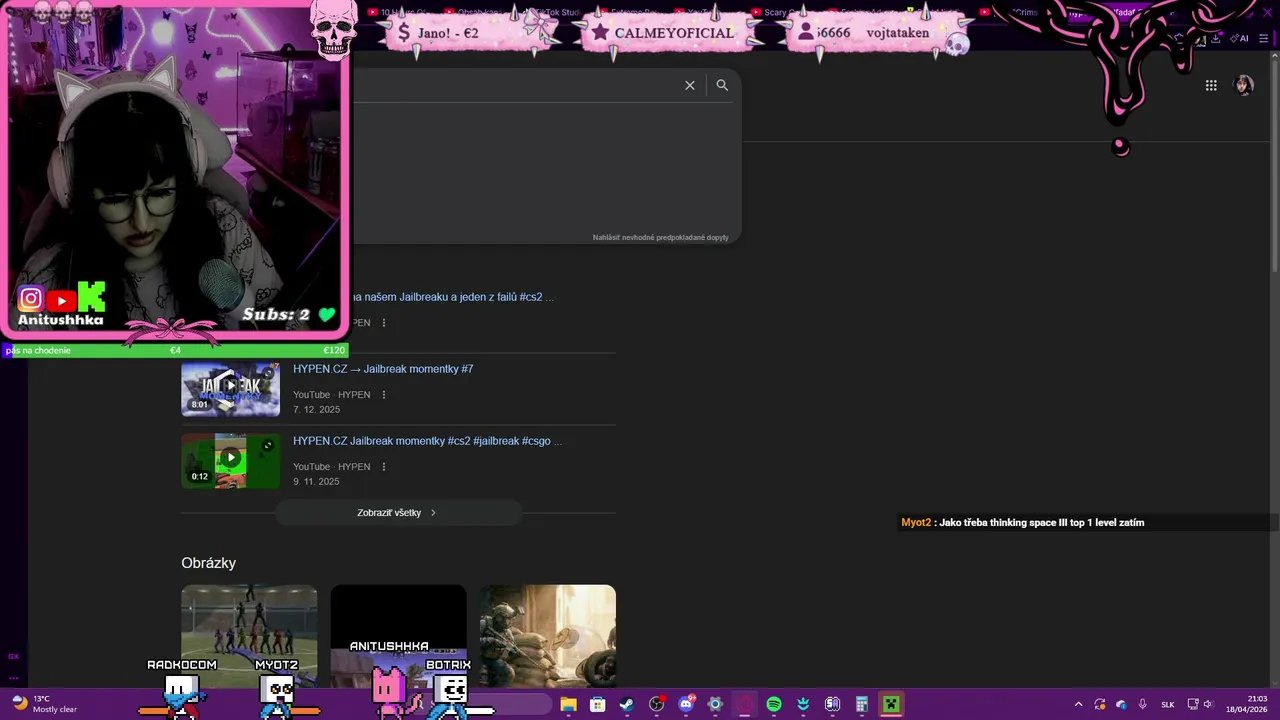Open the Google account profile avatar

tap(1244, 85)
